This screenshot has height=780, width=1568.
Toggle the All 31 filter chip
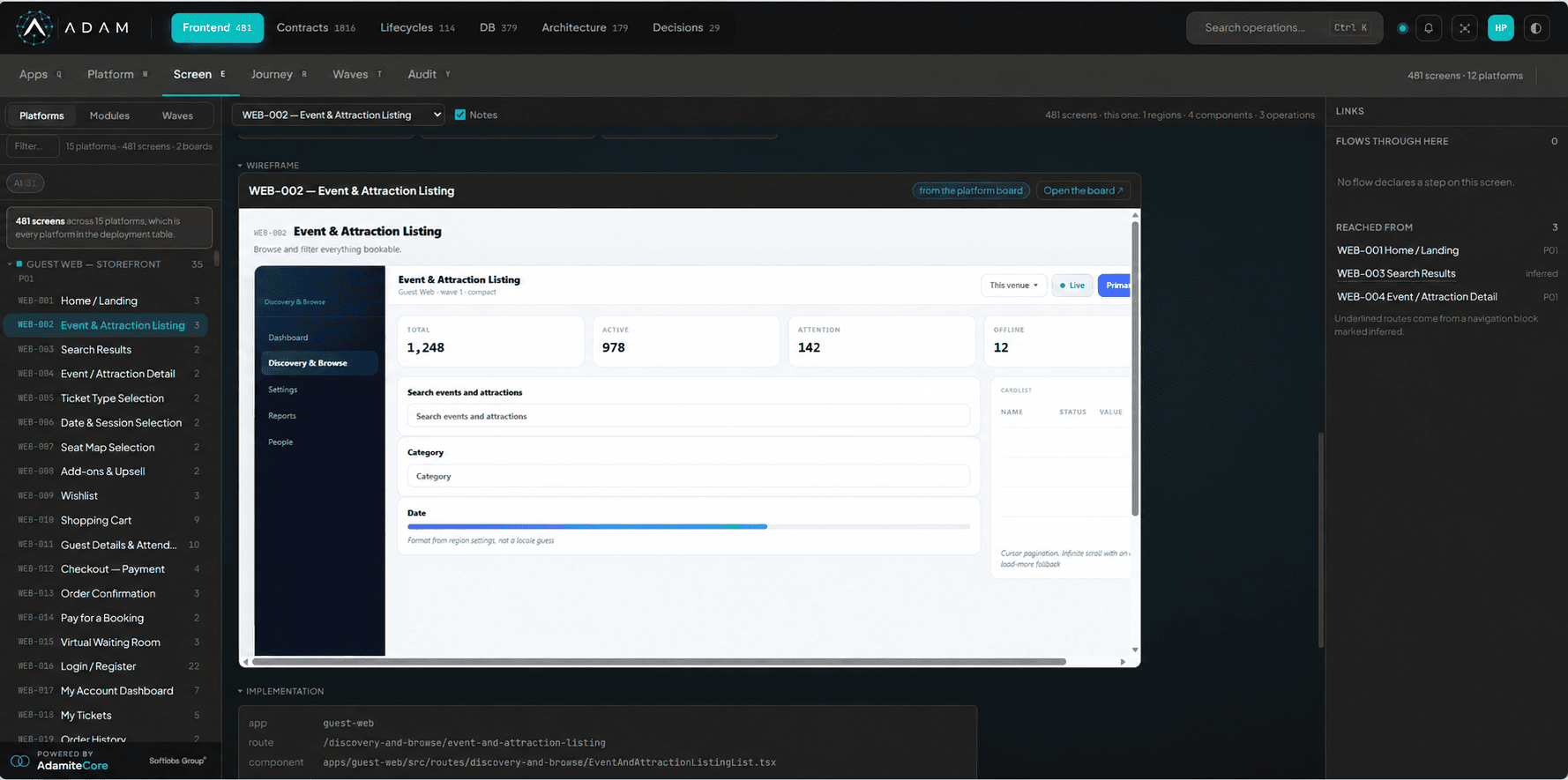point(26,183)
